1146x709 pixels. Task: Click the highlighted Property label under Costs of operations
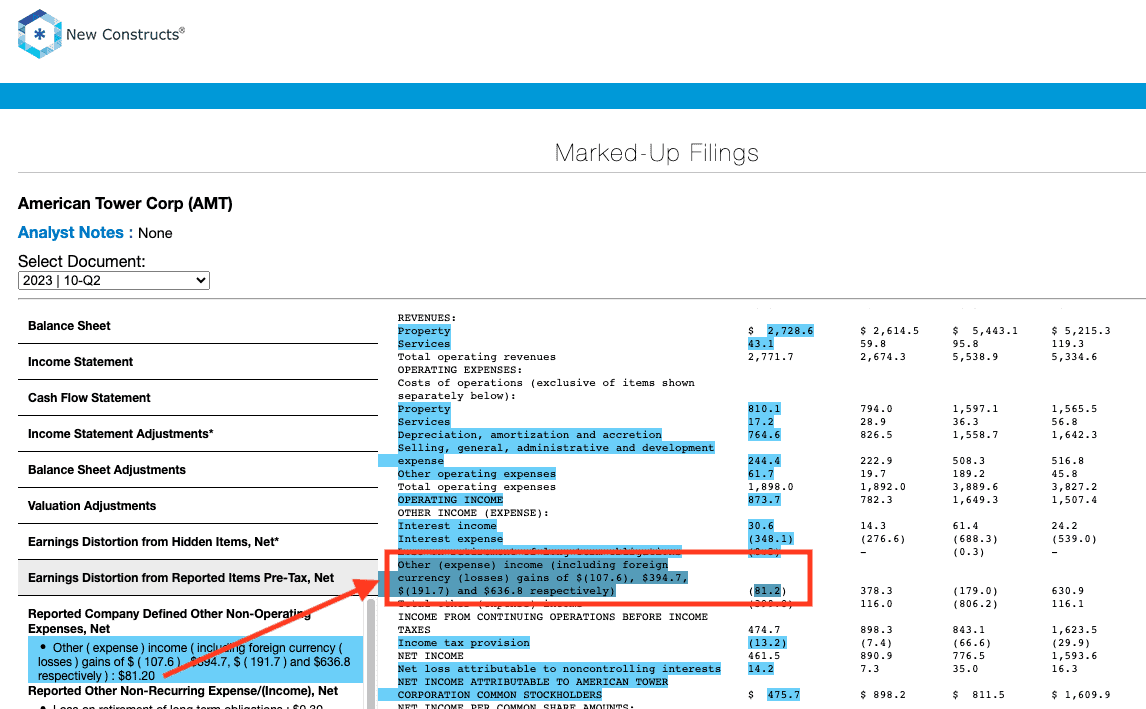[424, 409]
